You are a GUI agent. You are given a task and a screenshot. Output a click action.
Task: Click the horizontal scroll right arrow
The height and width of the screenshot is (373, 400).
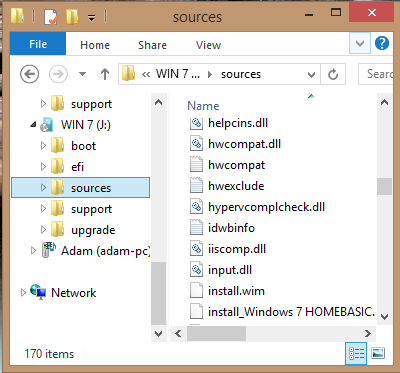tap(368, 333)
